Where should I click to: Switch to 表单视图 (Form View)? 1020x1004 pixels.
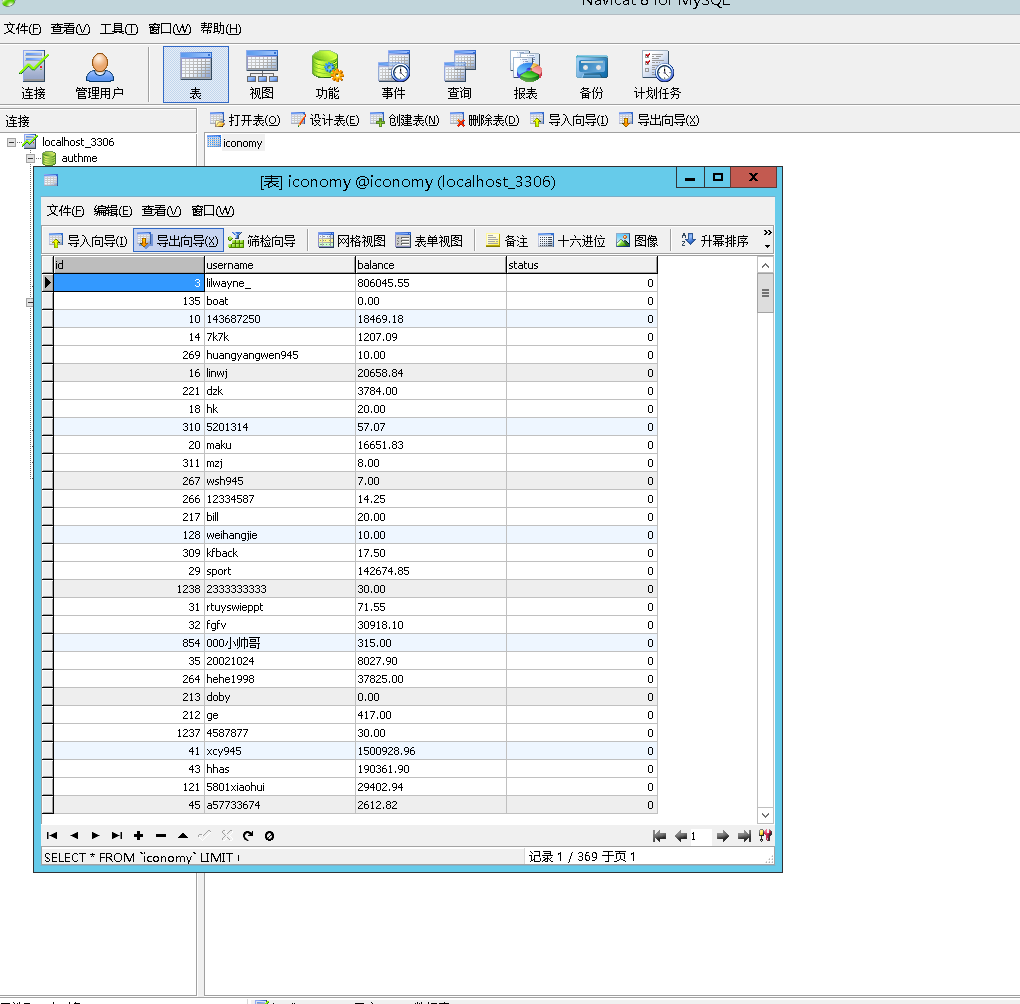429,241
